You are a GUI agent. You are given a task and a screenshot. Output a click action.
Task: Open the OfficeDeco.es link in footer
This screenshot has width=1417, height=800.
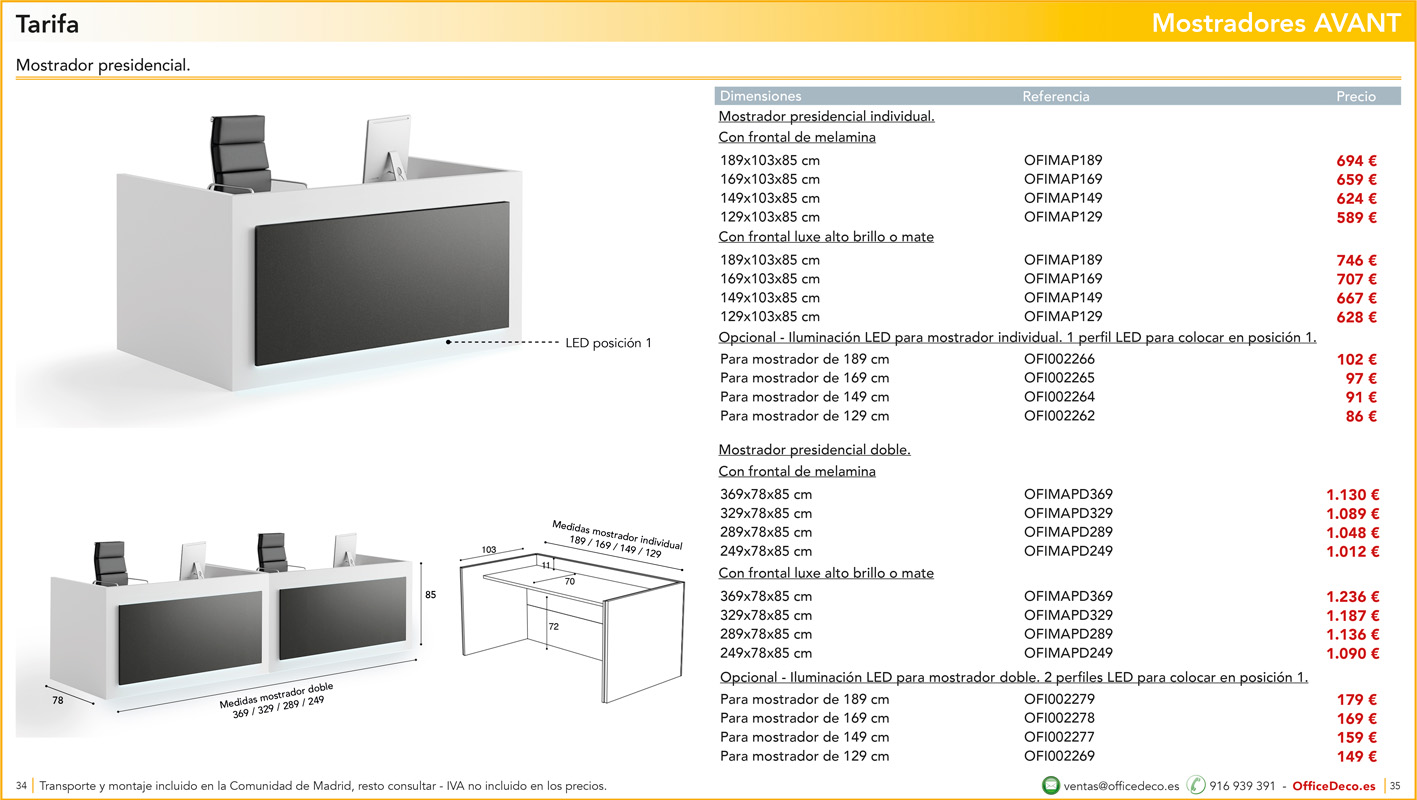click(x=1334, y=786)
